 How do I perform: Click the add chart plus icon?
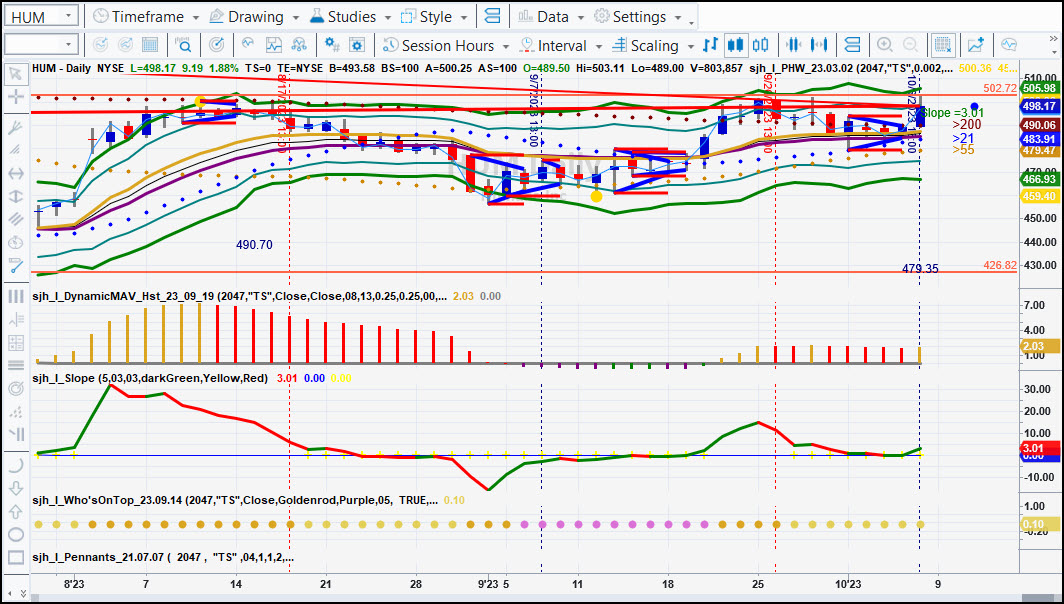[x=976, y=45]
